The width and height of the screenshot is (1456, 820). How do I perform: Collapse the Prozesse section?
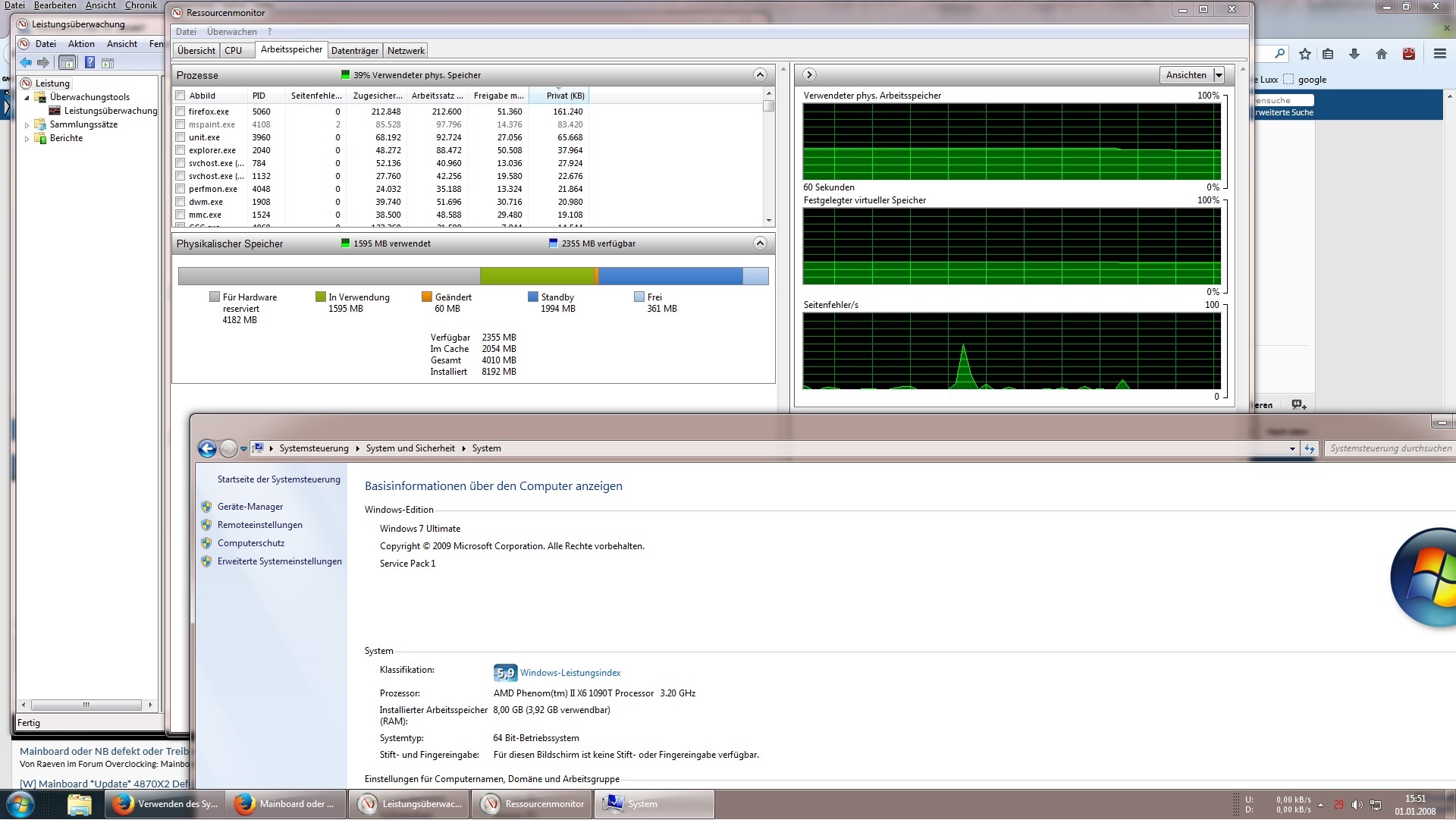(760, 74)
